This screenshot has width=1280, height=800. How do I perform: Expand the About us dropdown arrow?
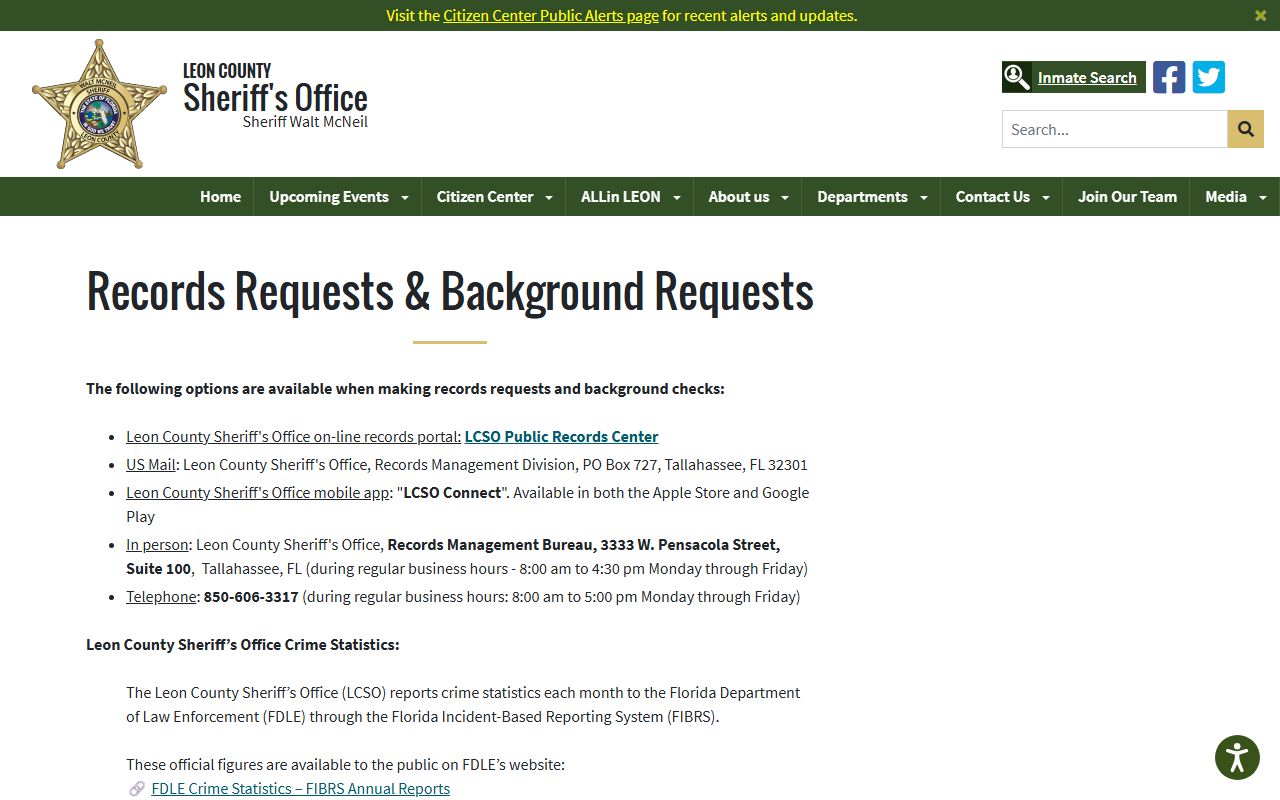click(x=785, y=198)
